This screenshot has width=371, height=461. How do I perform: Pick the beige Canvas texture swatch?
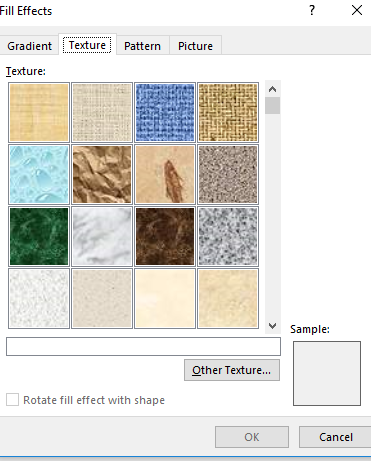[102, 112]
